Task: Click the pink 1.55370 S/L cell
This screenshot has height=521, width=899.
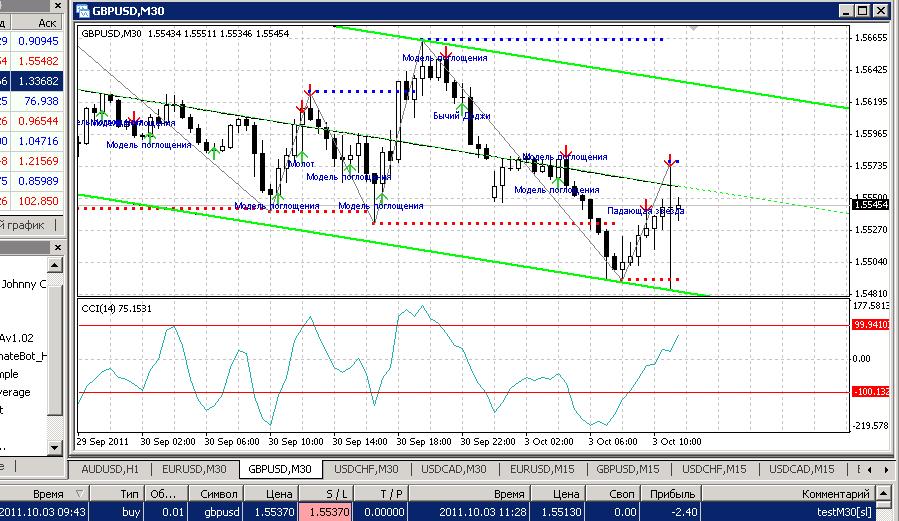Action: pyautogui.click(x=326, y=511)
